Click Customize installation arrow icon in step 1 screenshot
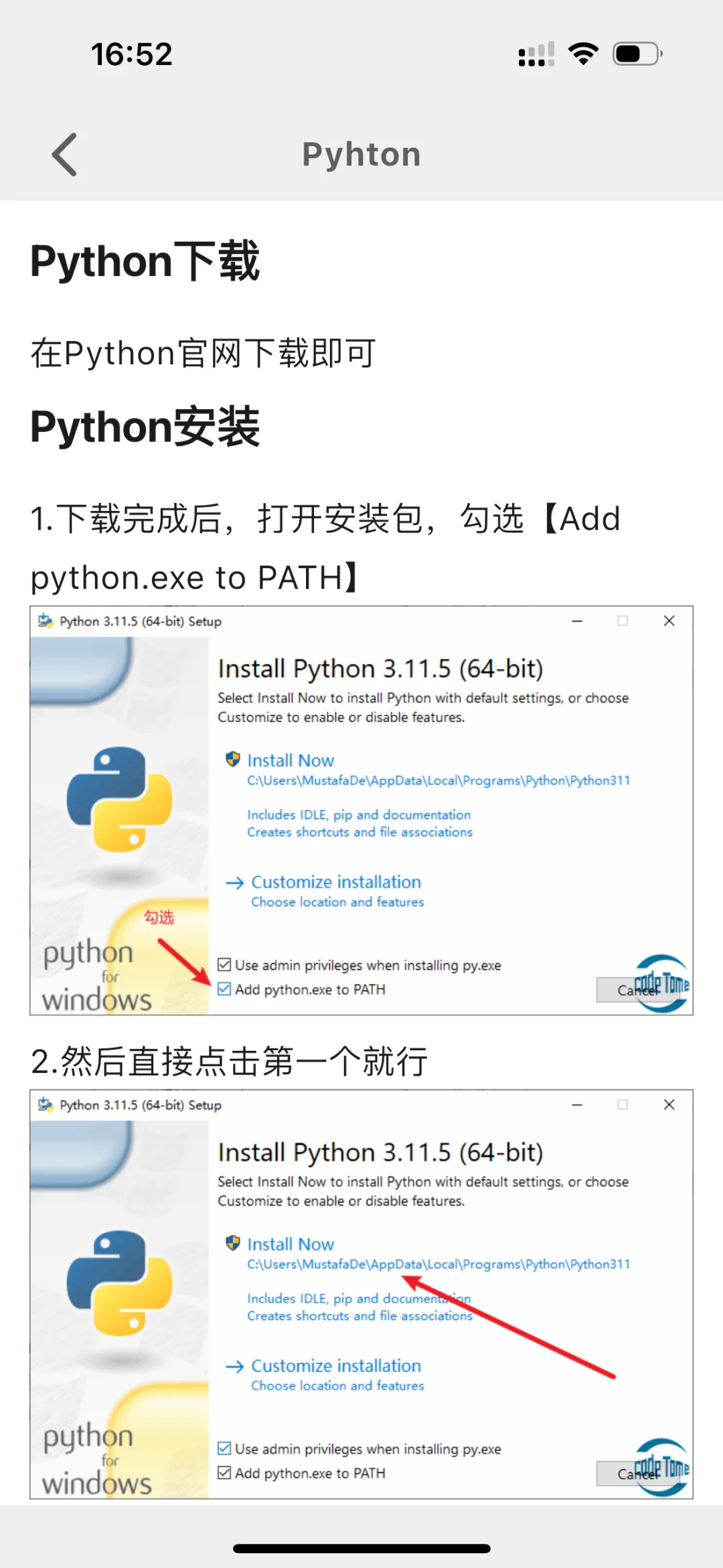Image resolution: width=723 pixels, height=1568 pixels. pyautogui.click(x=234, y=883)
